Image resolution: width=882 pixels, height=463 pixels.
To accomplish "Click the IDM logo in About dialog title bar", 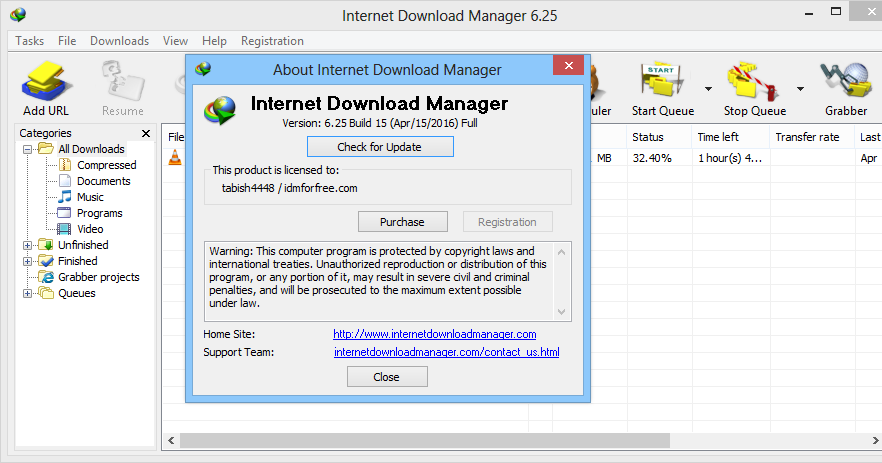I will pos(203,69).
